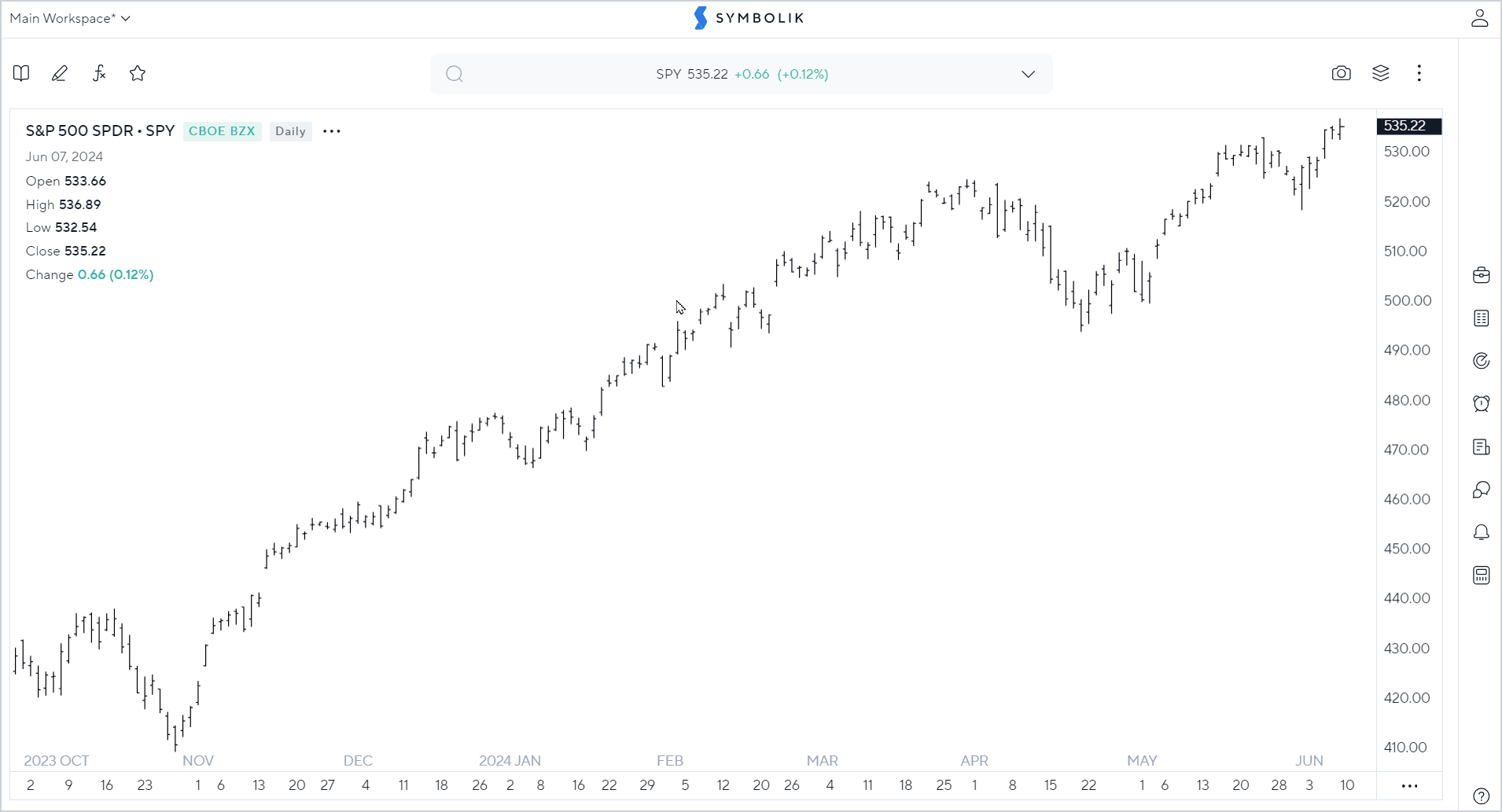Open the list/watchlist panel icon
1502x812 pixels.
(1482, 318)
